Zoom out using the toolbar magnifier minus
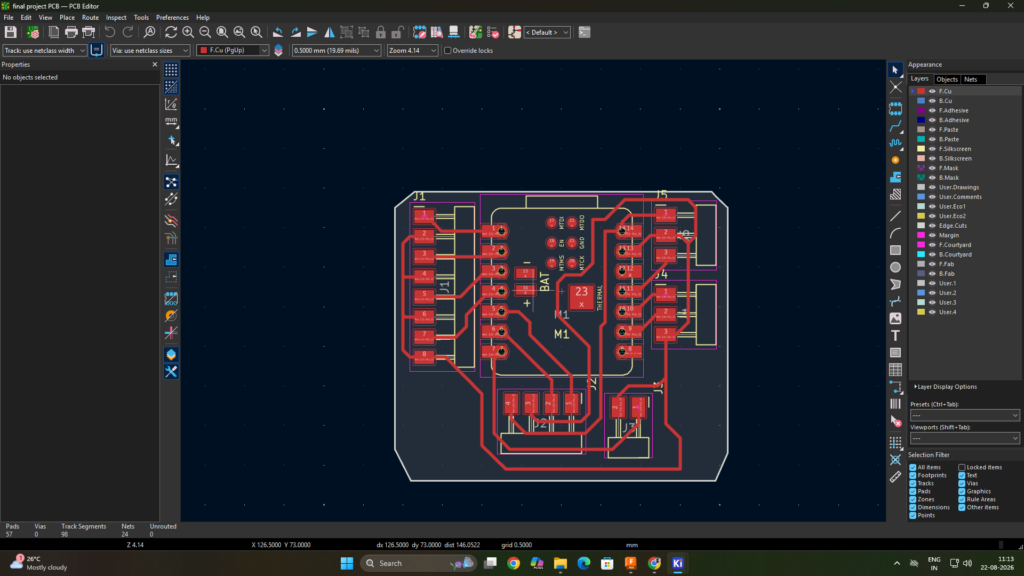This screenshot has width=1024, height=576. (x=205, y=32)
